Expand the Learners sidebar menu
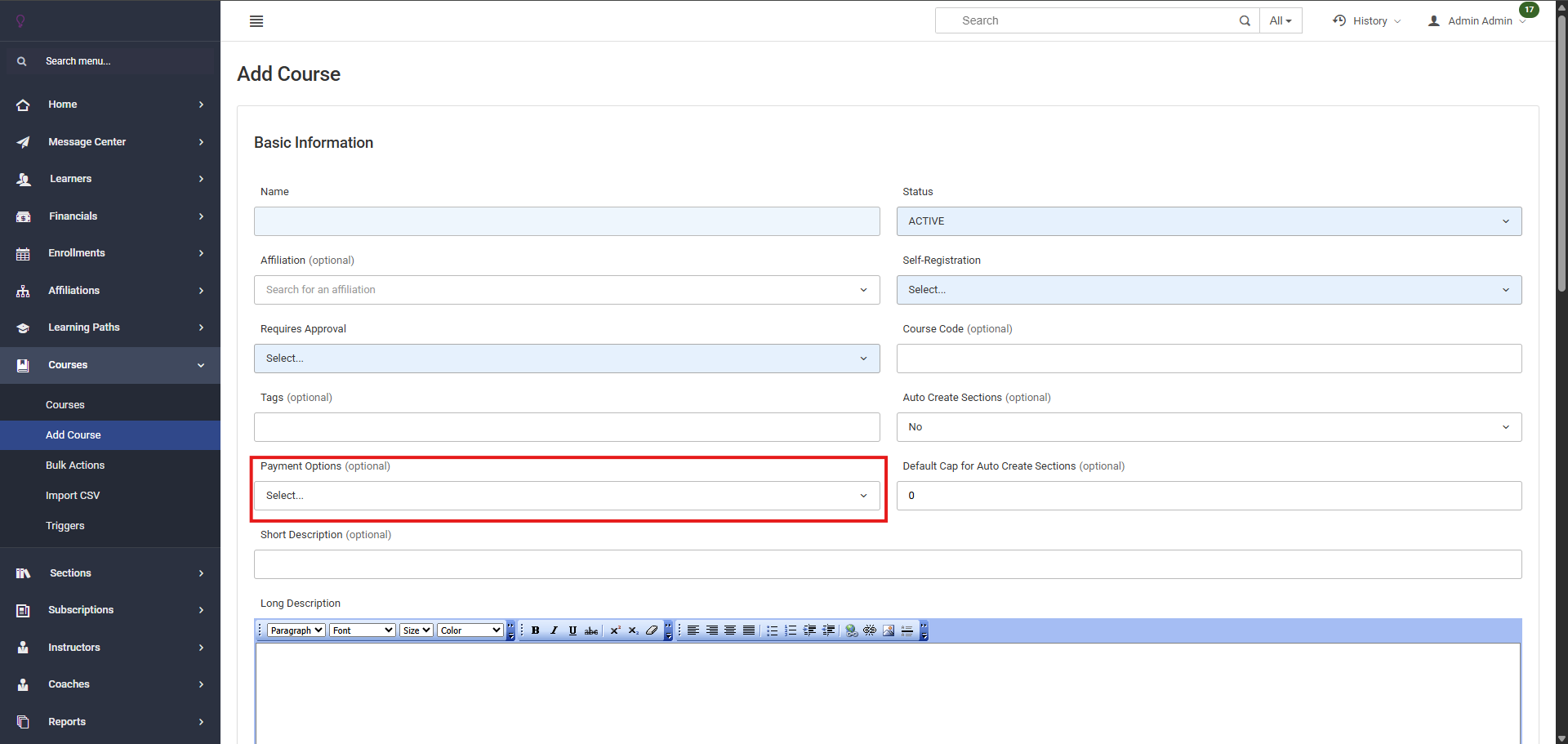1568x744 pixels. click(x=110, y=179)
